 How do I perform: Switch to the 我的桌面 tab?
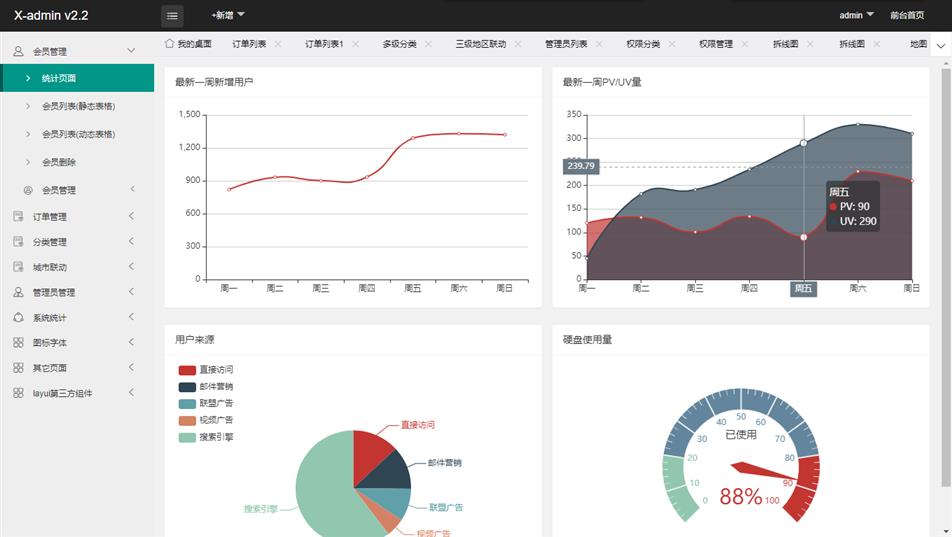(x=194, y=44)
